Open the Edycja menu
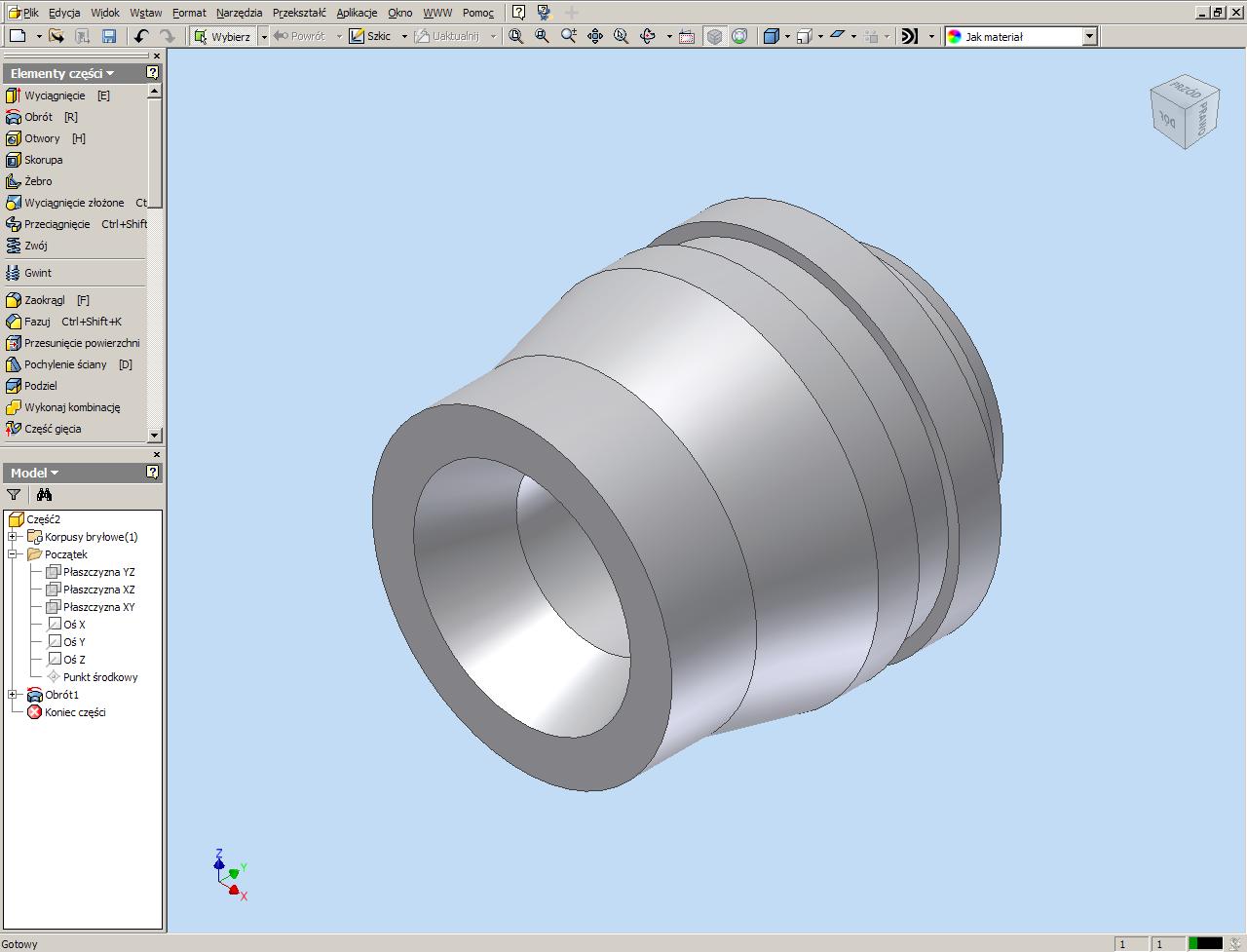Viewport: 1247px width, 952px height. coord(64,13)
